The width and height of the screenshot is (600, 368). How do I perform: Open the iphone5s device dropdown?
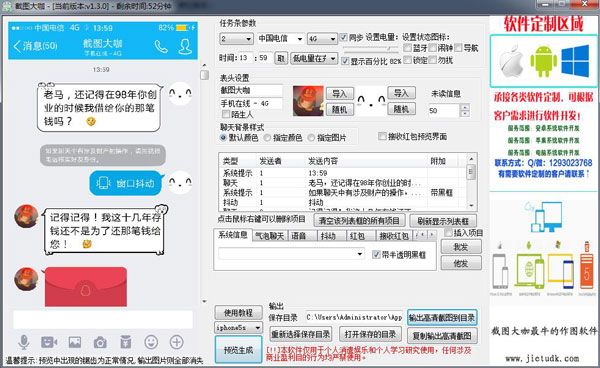point(238,328)
